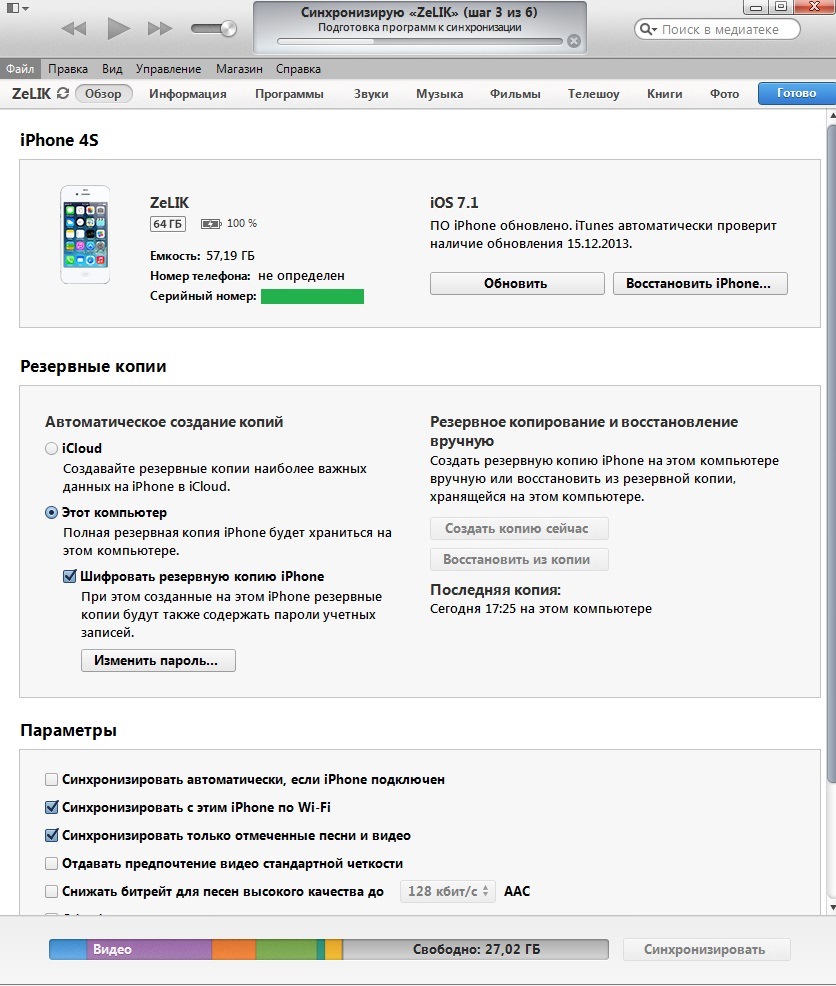Open the Правка menu

[x=68, y=69]
